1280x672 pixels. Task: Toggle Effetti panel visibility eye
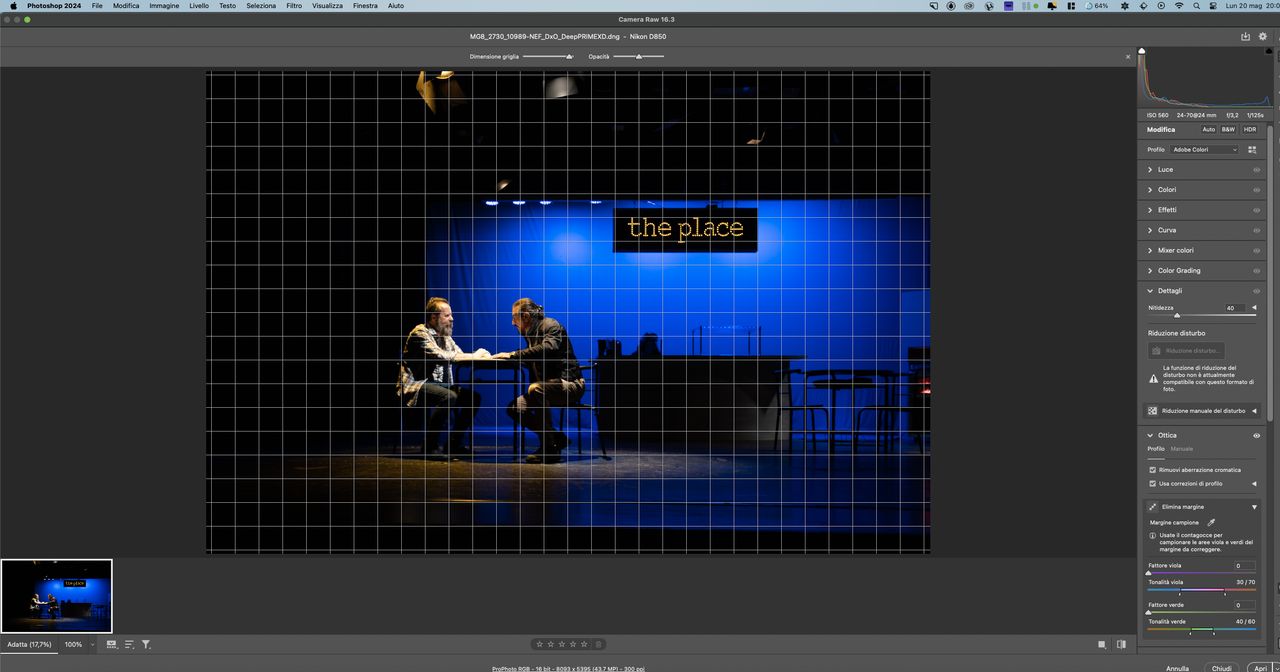pos(1257,210)
